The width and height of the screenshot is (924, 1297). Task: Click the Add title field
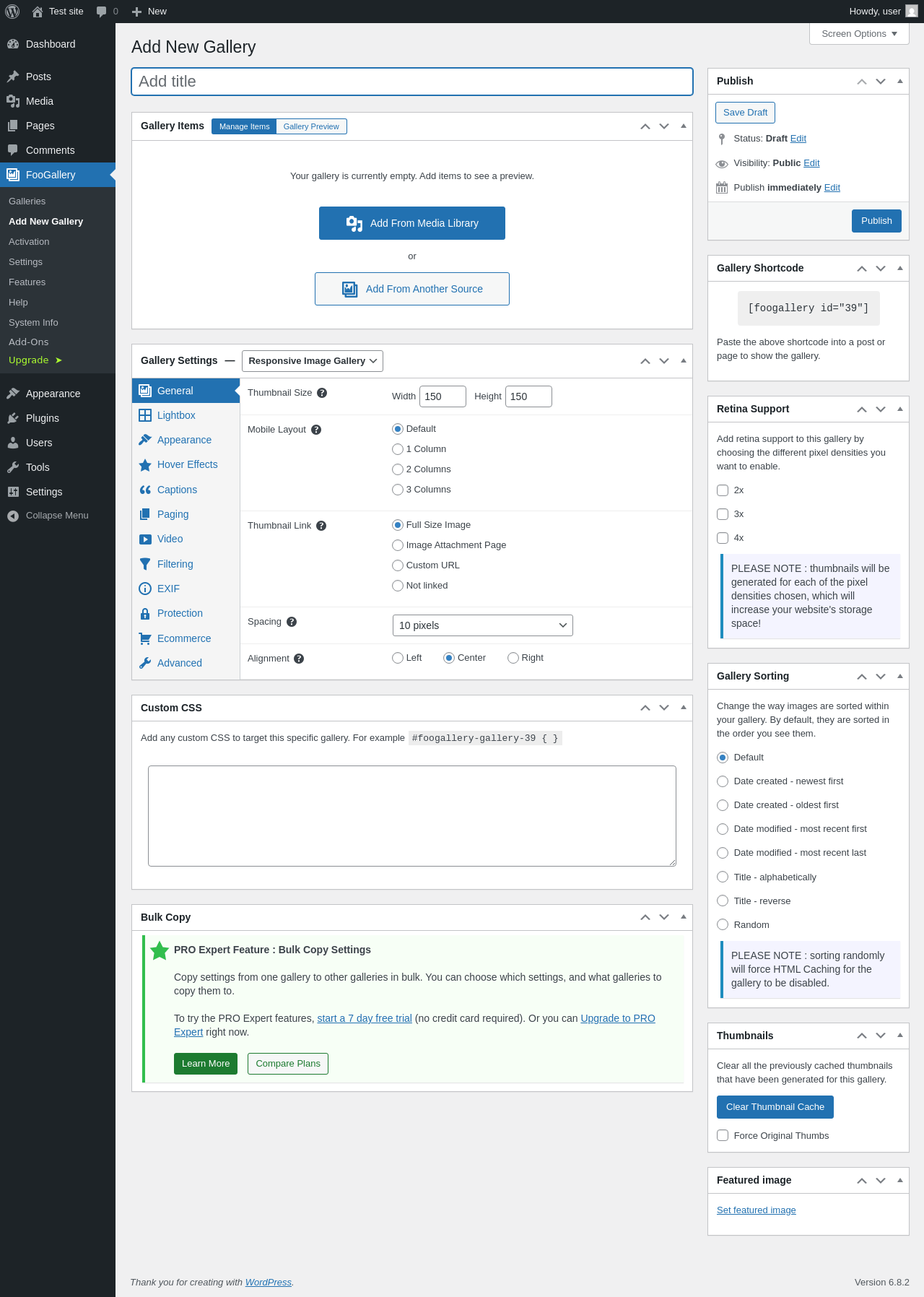tap(412, 82)
